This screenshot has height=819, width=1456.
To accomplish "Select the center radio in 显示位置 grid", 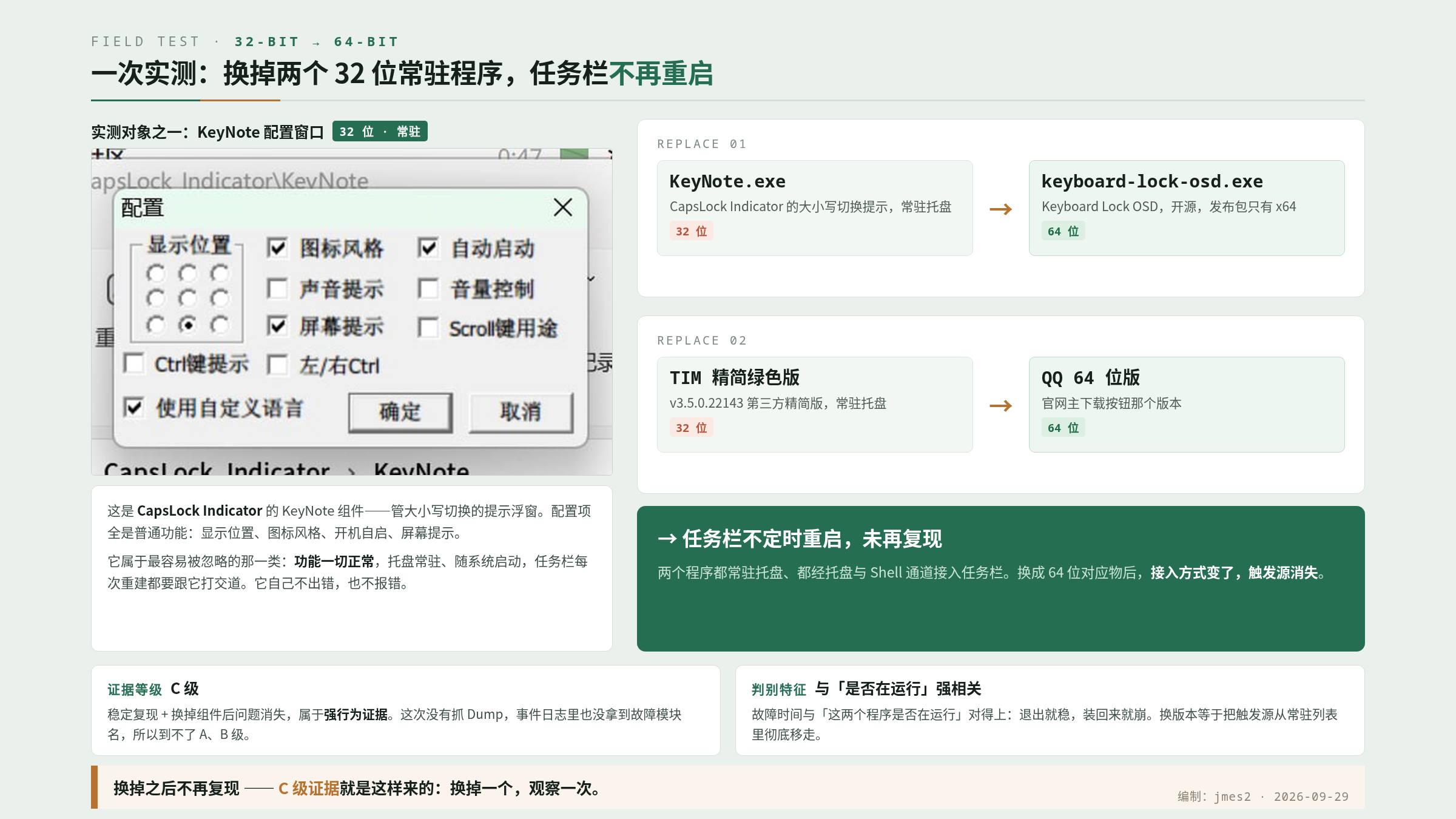I will pyautogui.click(x=188, y=298).
